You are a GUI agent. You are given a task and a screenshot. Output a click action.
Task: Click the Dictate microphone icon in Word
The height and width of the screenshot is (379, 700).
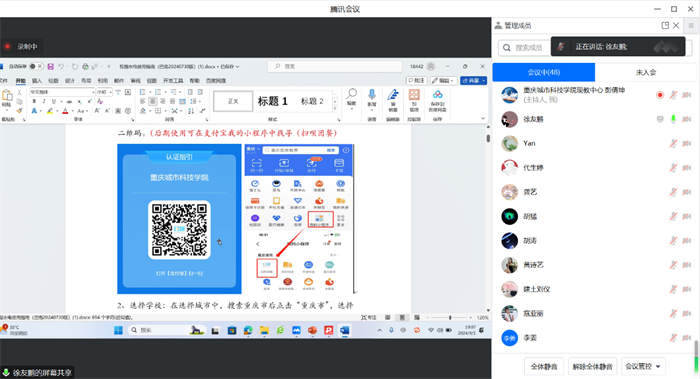[x=371, y=94]
